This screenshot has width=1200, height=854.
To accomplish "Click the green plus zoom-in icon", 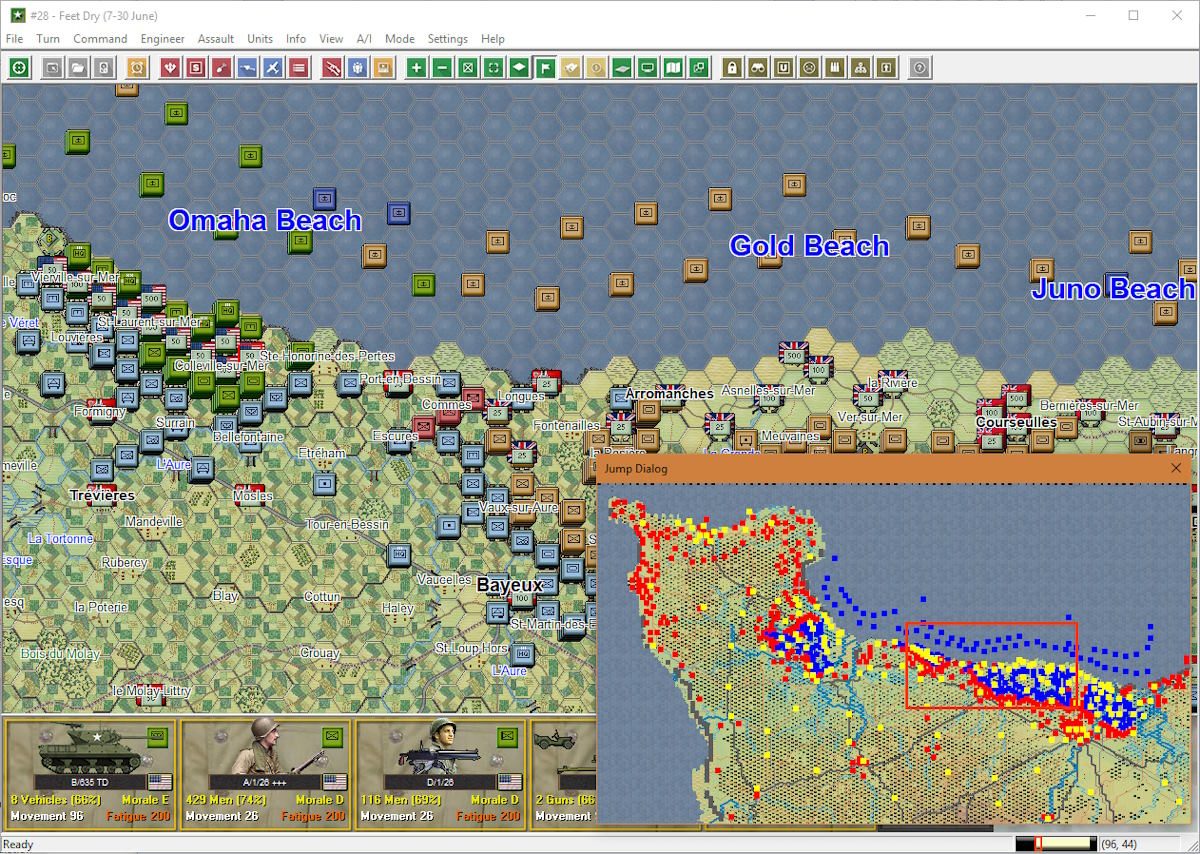I will point(416,68).
